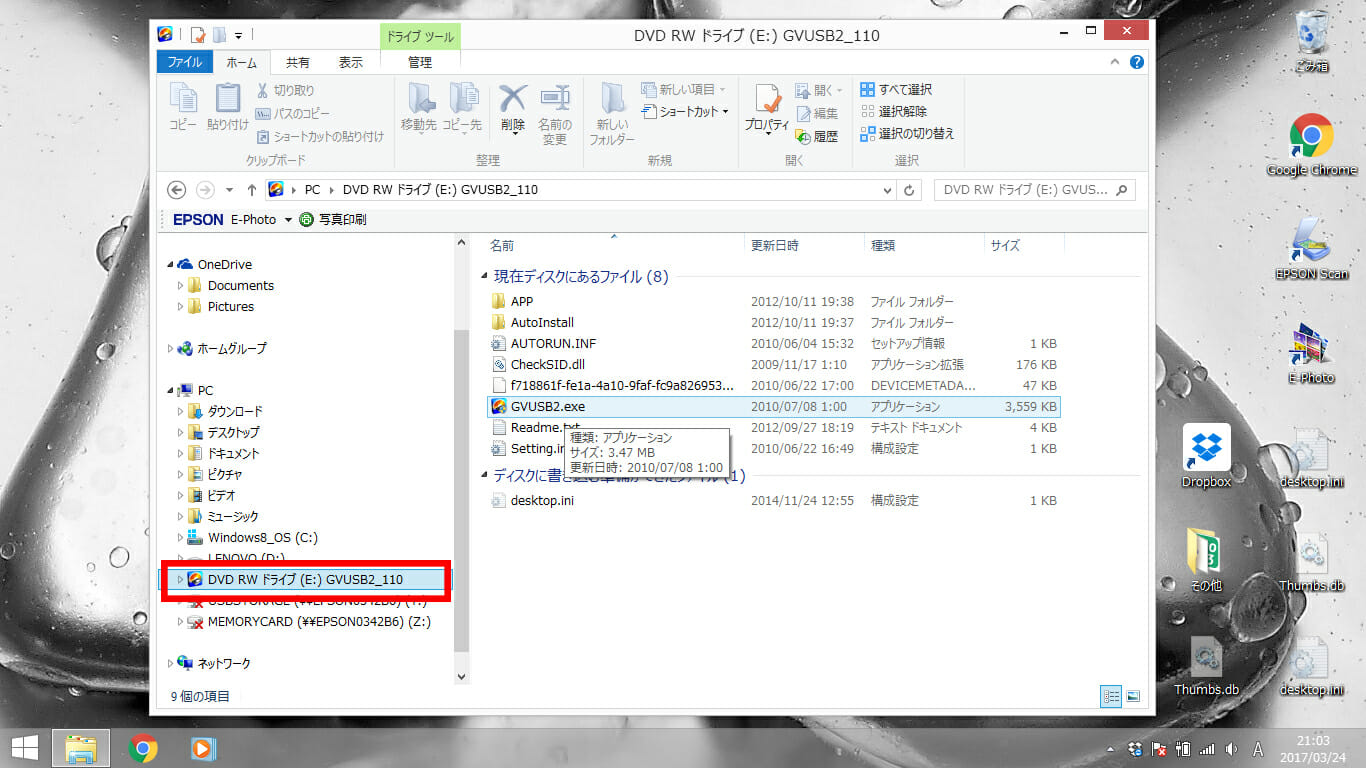Open the address bar history dropdown
The height and width of the screenshot is (768, 1366).
point(889,190)
